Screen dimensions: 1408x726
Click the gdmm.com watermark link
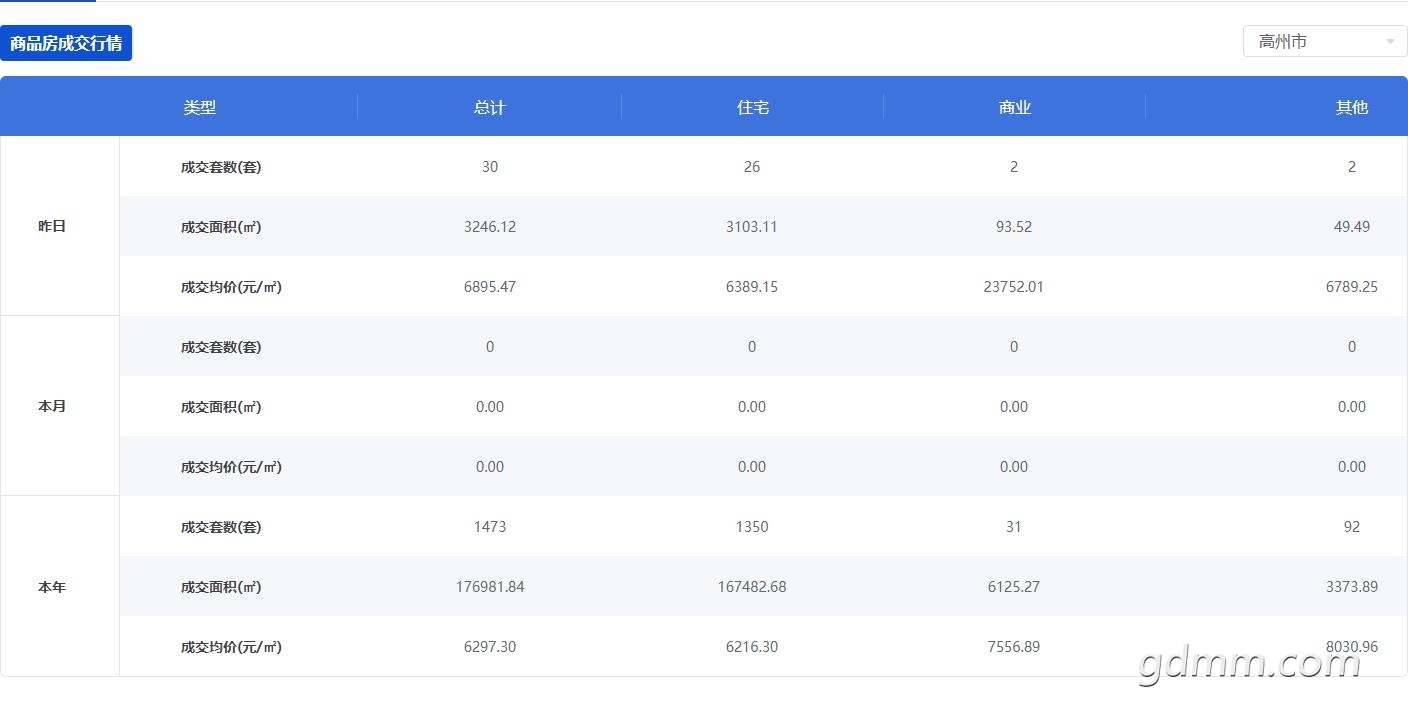pos(1249,662)
